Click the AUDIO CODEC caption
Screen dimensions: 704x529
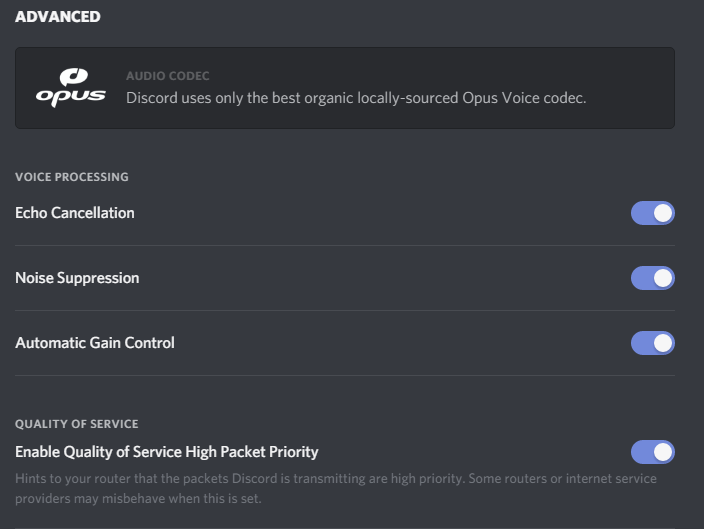pyautogui.click(x=168, y=76)
